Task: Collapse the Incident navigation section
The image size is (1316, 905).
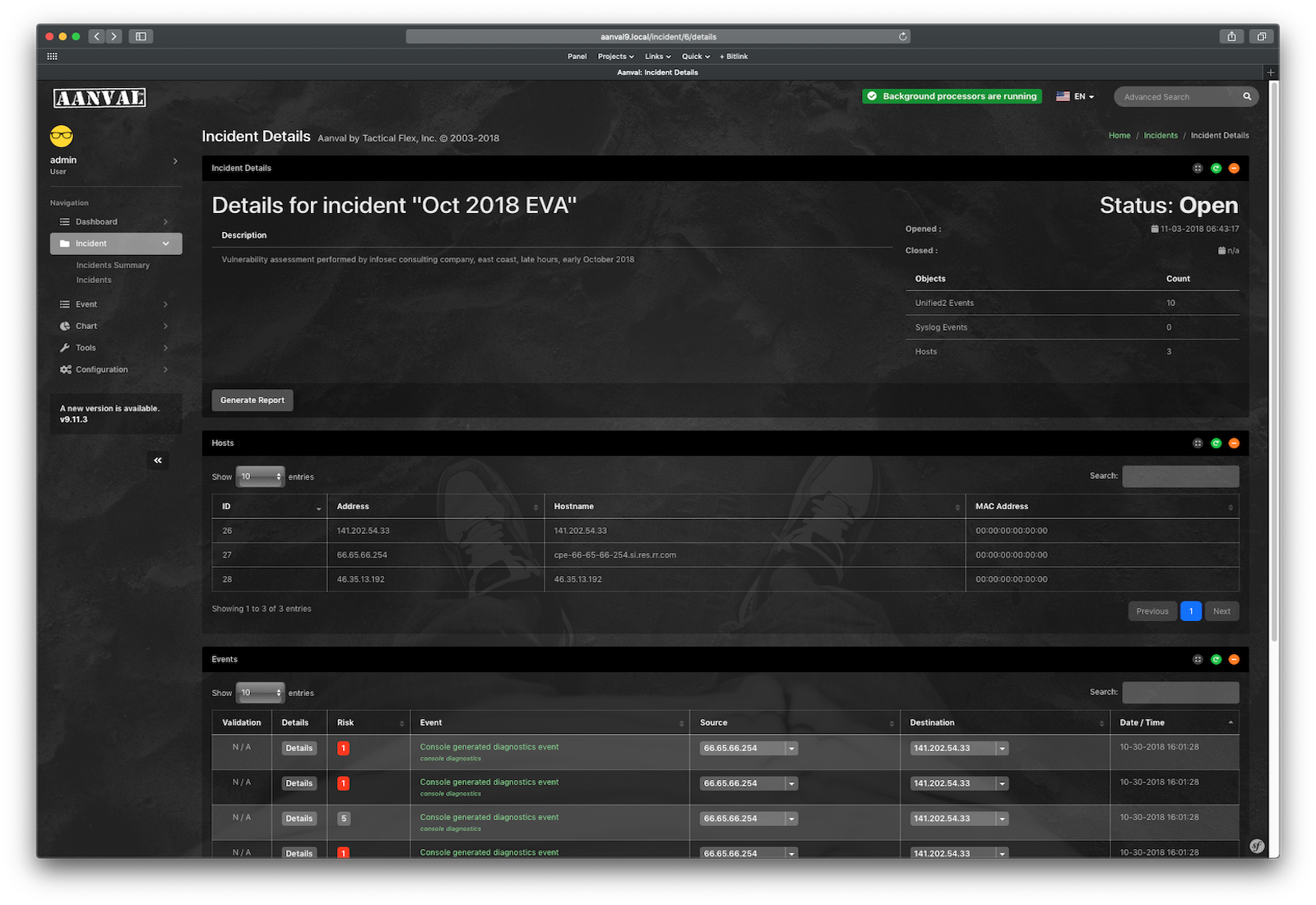Action: pyautogui.click(x=116, y=244)
